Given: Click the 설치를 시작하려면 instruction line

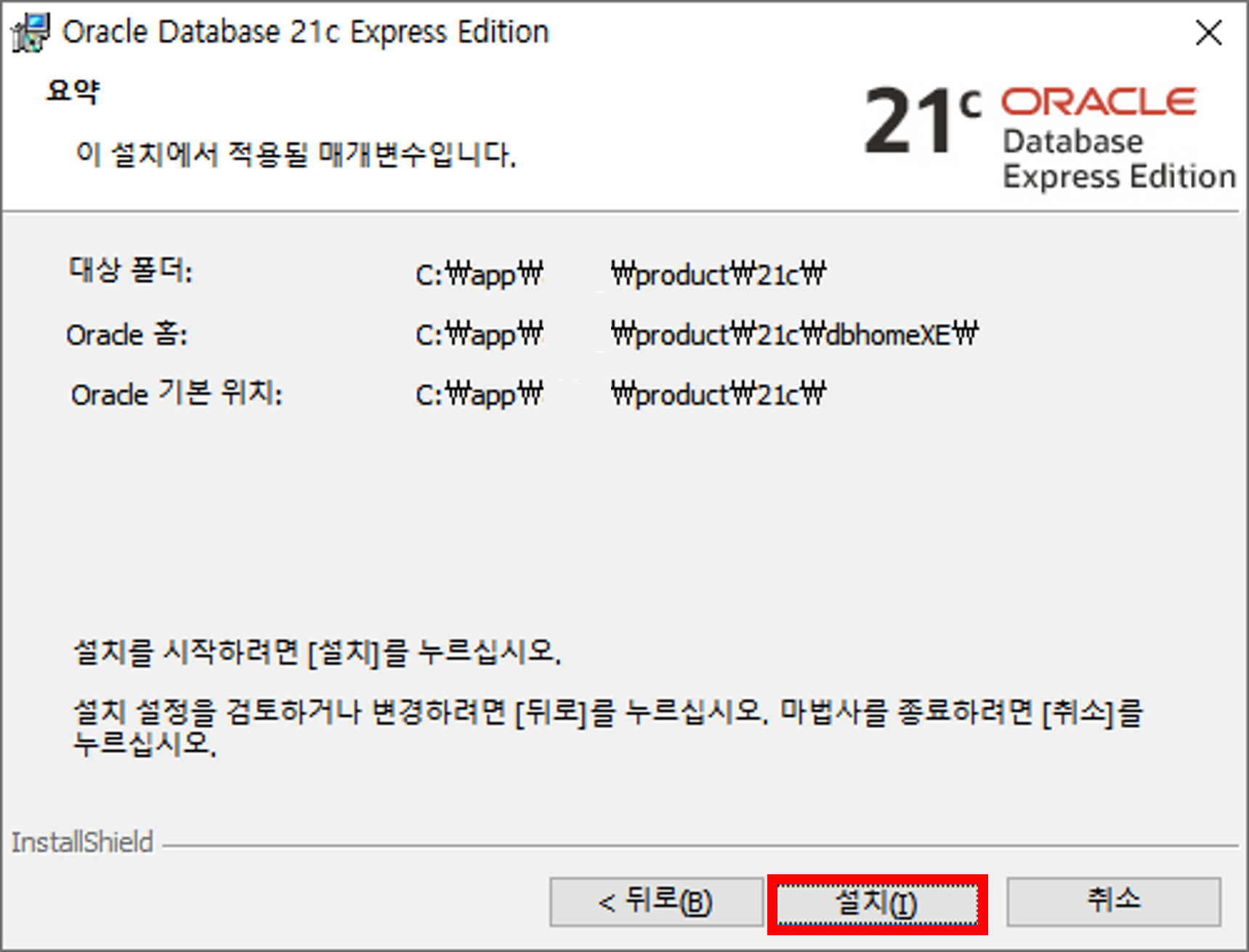Looking at the screenshot, I should 318,652.
